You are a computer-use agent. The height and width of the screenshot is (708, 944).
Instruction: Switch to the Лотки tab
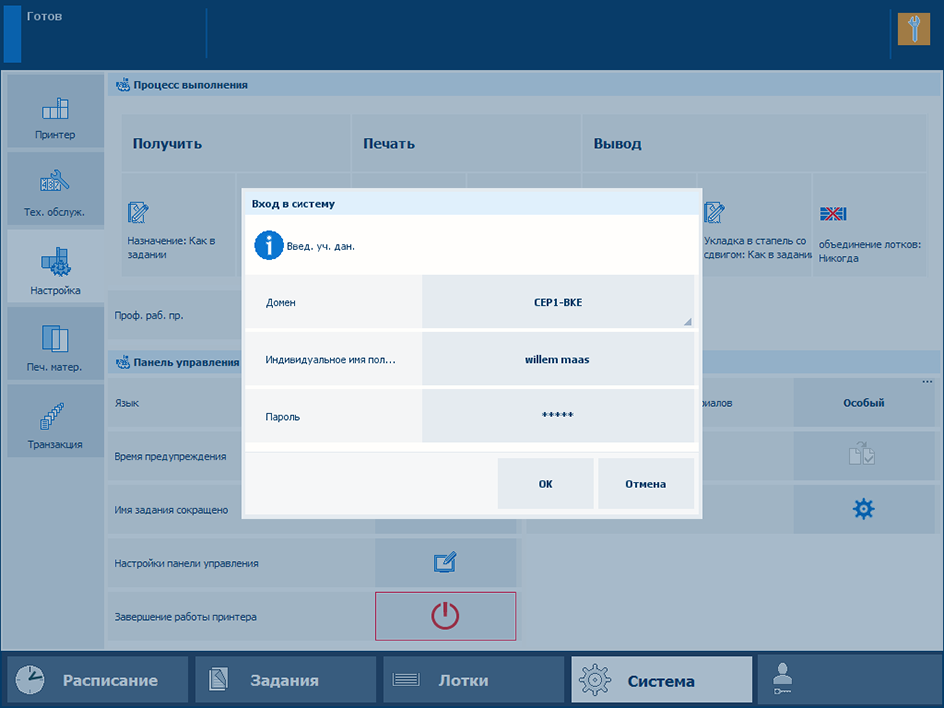[x=473, y=680]
